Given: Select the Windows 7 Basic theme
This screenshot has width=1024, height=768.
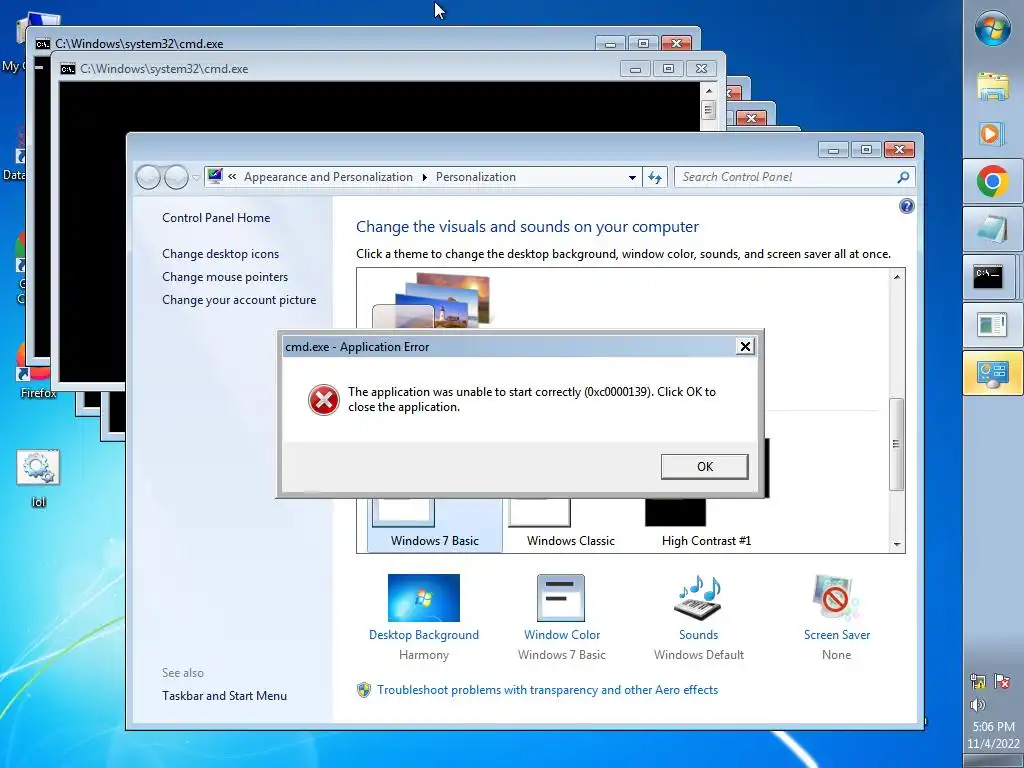Looking at the screenshot, I should [x=435, y=526].
